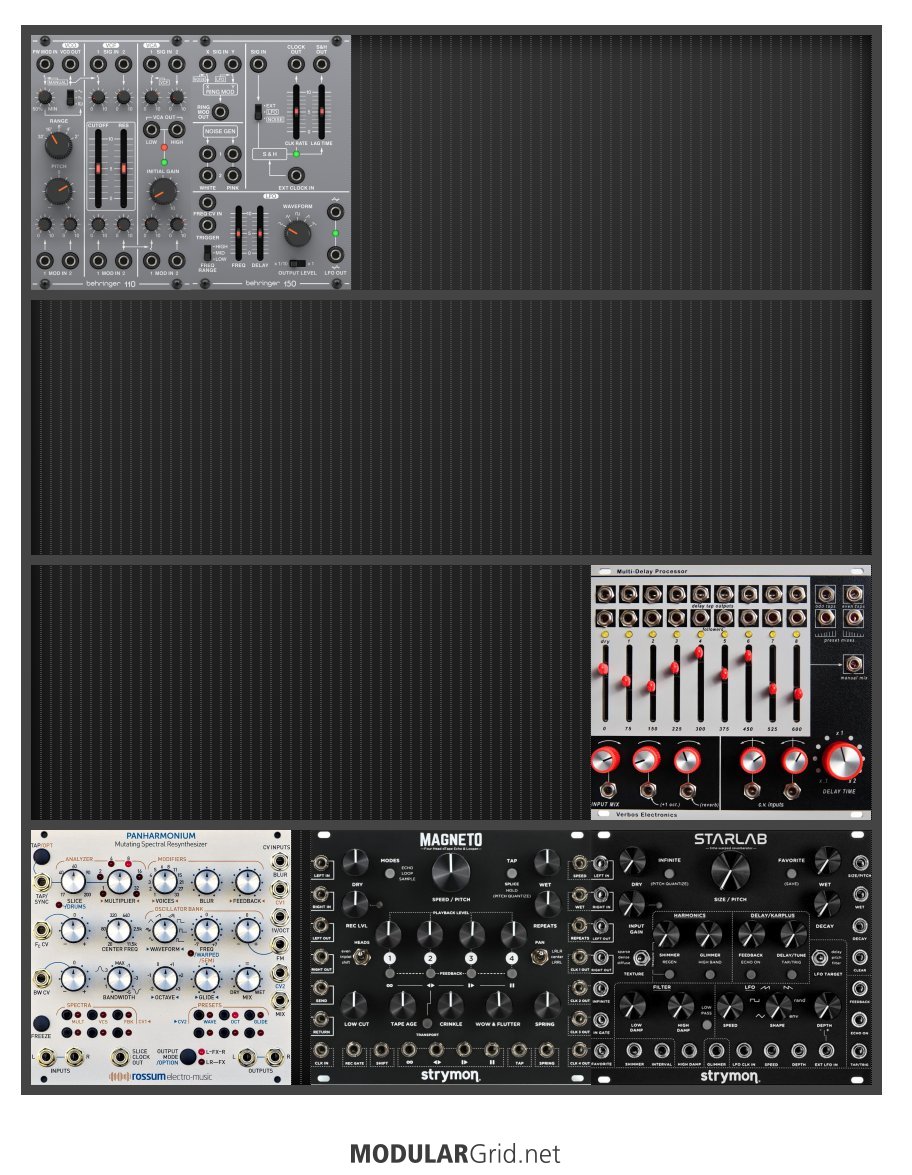Click the 1V/OCT jack on Panharmonium

[x=280, y=918]
